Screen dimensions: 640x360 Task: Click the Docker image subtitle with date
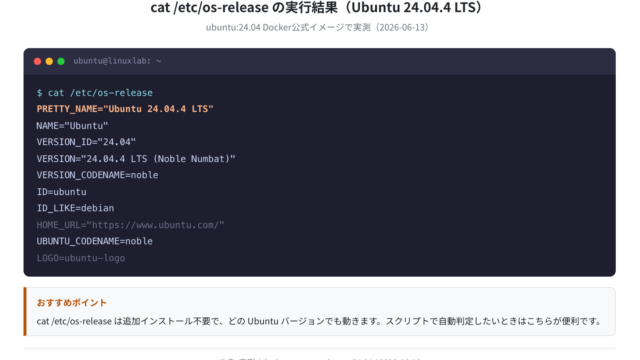(x=318, y=27)
